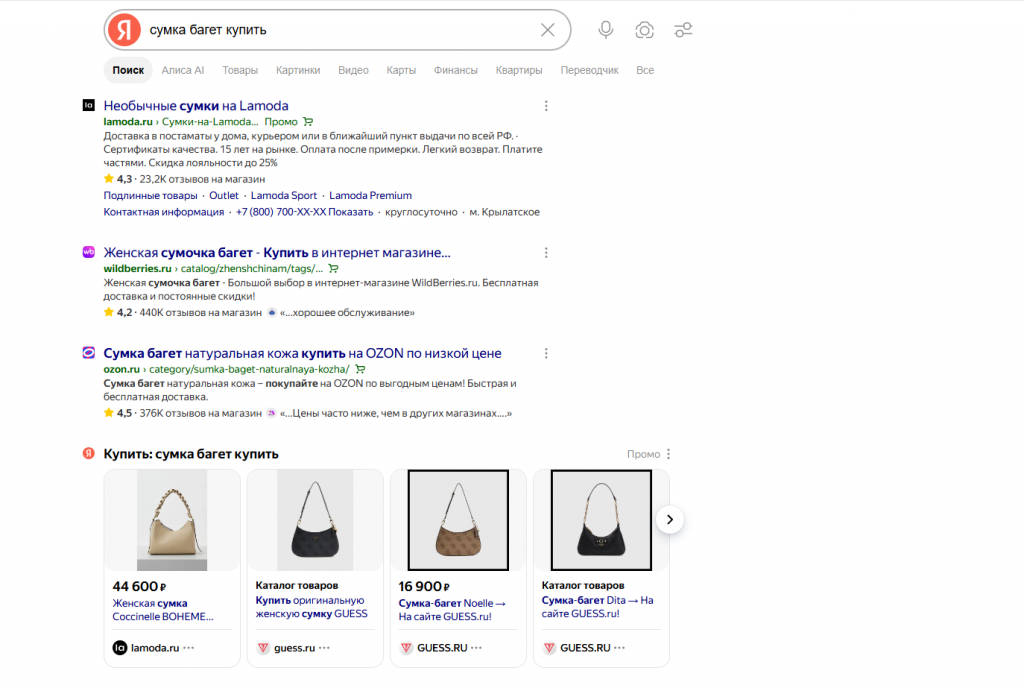Click the Wildberries rating star
This screenshot has width=1024, height=688.
(x=108, y=312)
